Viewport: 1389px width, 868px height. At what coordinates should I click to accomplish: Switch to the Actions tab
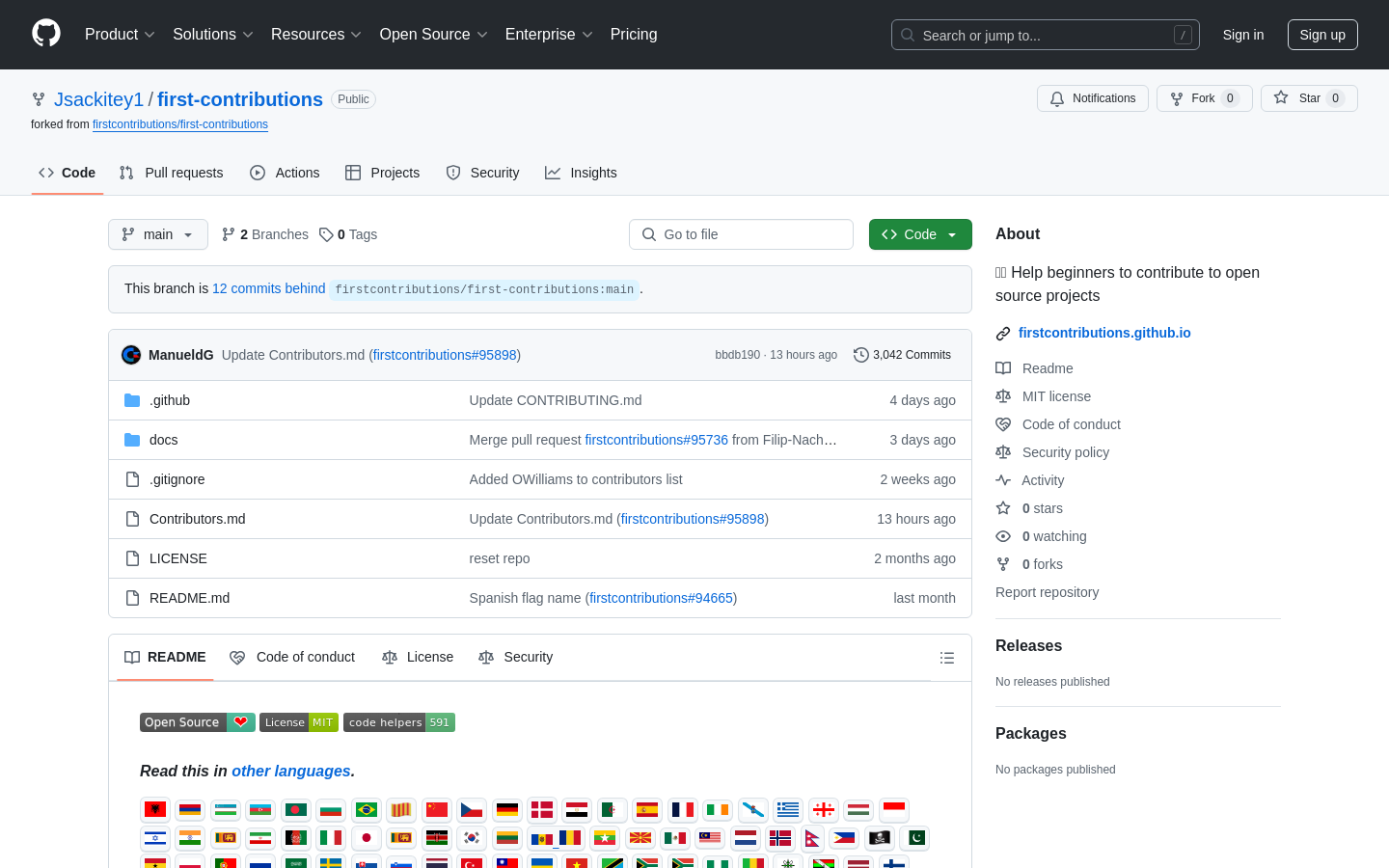[x=285, y=173]
